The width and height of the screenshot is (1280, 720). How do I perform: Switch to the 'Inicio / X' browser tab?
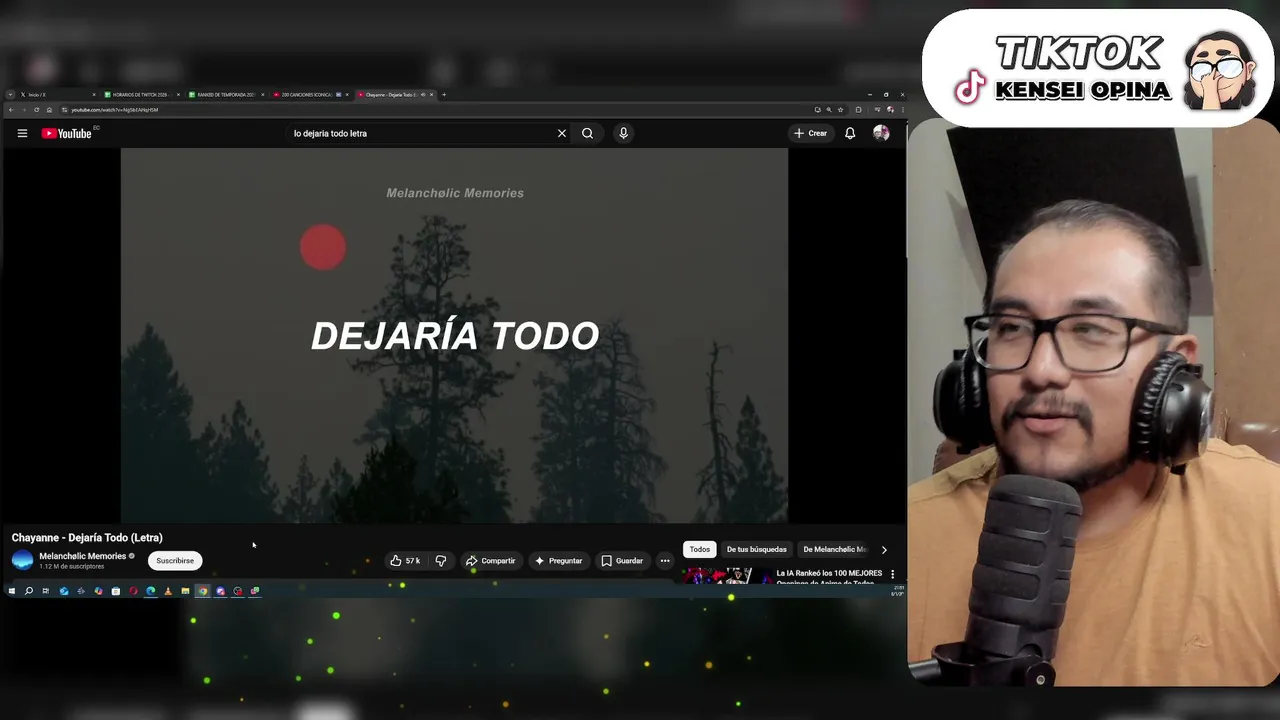(59, 95)
